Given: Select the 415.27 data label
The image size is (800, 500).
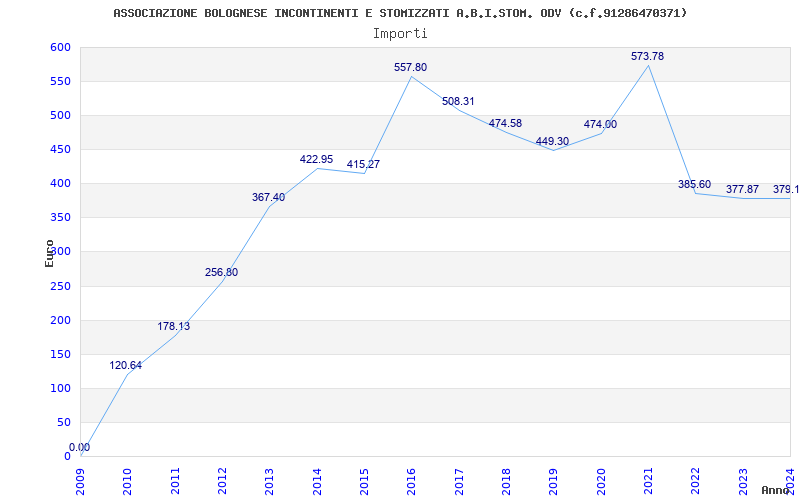Looking at the screenshot, I should click(363, 164).
